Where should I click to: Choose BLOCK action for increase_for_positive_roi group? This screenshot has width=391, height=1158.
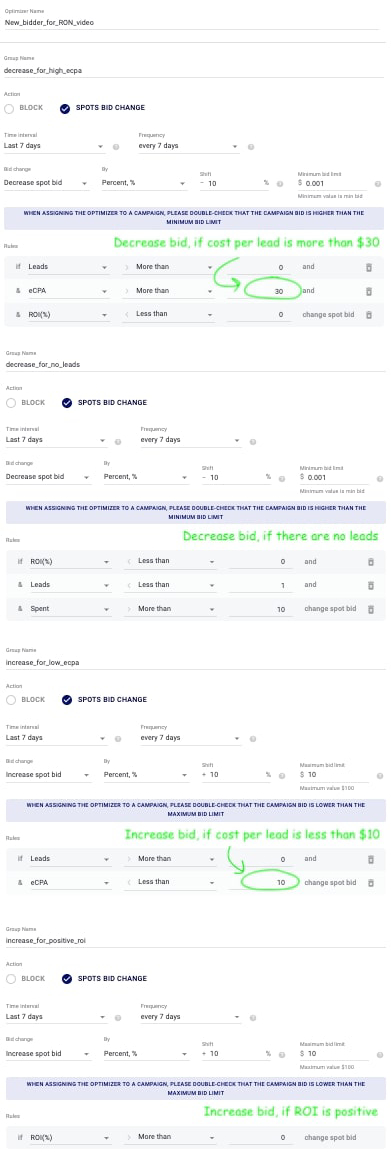tap(10, 979)
